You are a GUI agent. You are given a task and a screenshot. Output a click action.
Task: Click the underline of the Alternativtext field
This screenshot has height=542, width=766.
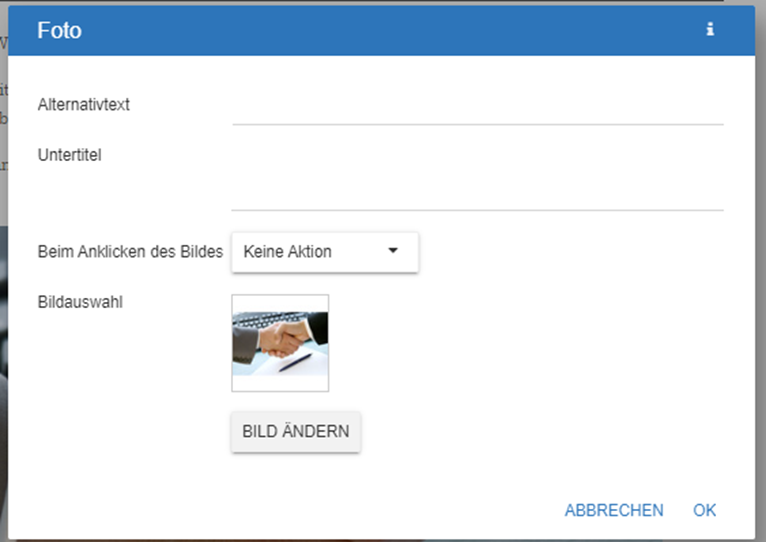click(x=477, y=124)
